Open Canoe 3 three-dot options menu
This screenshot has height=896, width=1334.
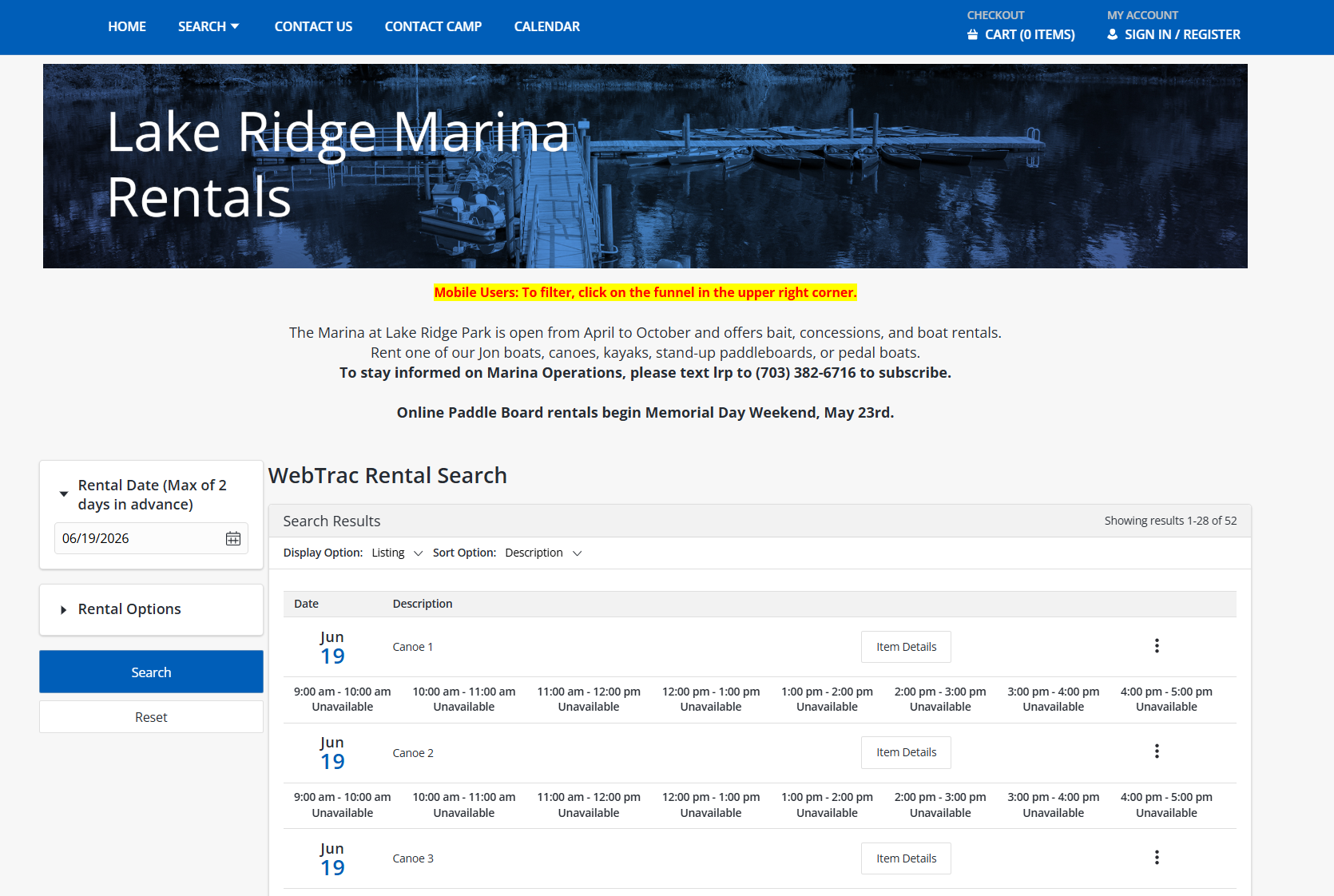coord(1156,858)
